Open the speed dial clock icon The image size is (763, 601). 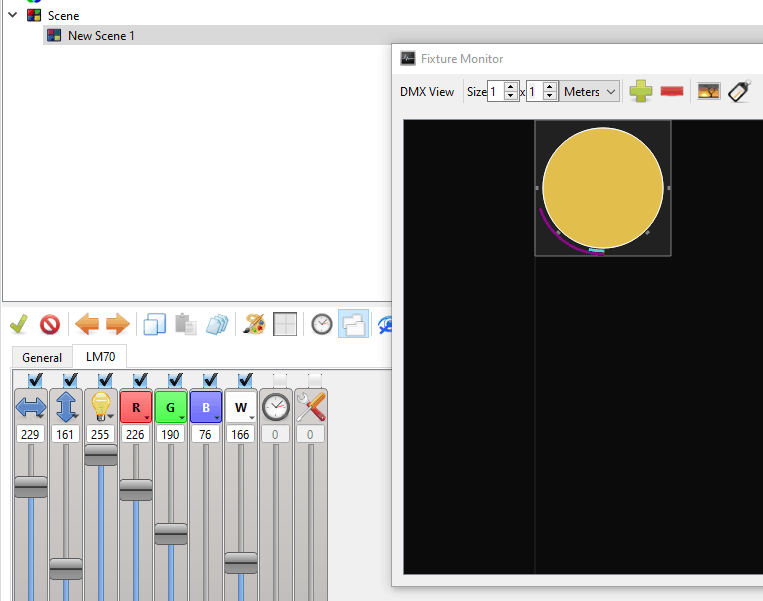tap(322, 324)
